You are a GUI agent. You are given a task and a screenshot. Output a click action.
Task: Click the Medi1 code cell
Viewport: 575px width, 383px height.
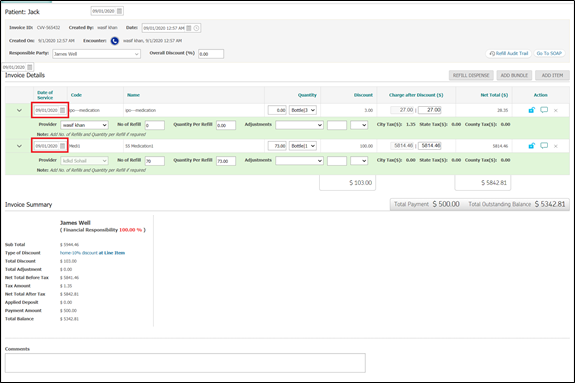(75, 146)
